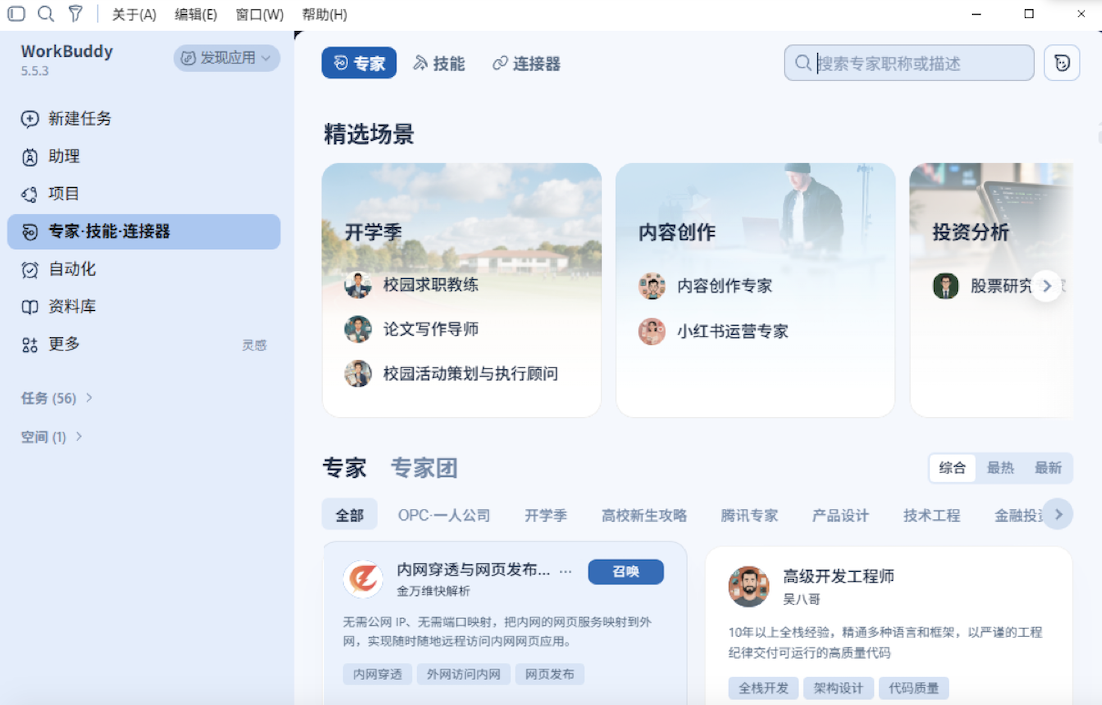Switch sorting to 综合
The height and width of the screenshot is (705, 1102).
click(x=952, y=468)
